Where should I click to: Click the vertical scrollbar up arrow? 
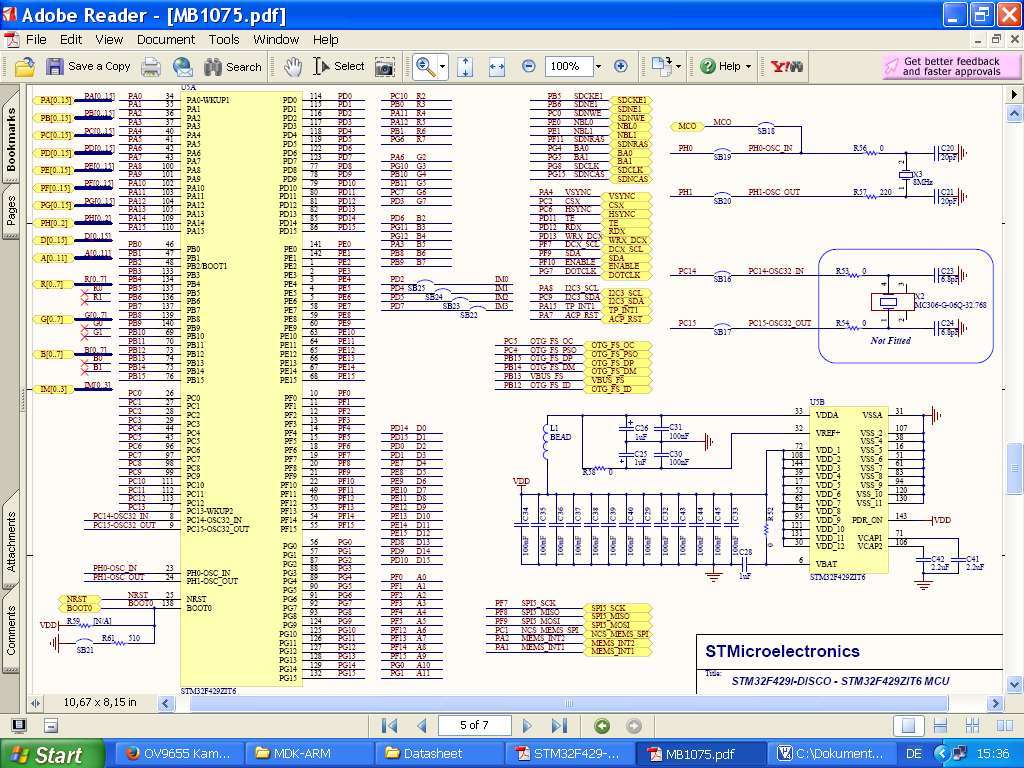click(1014, 114)
